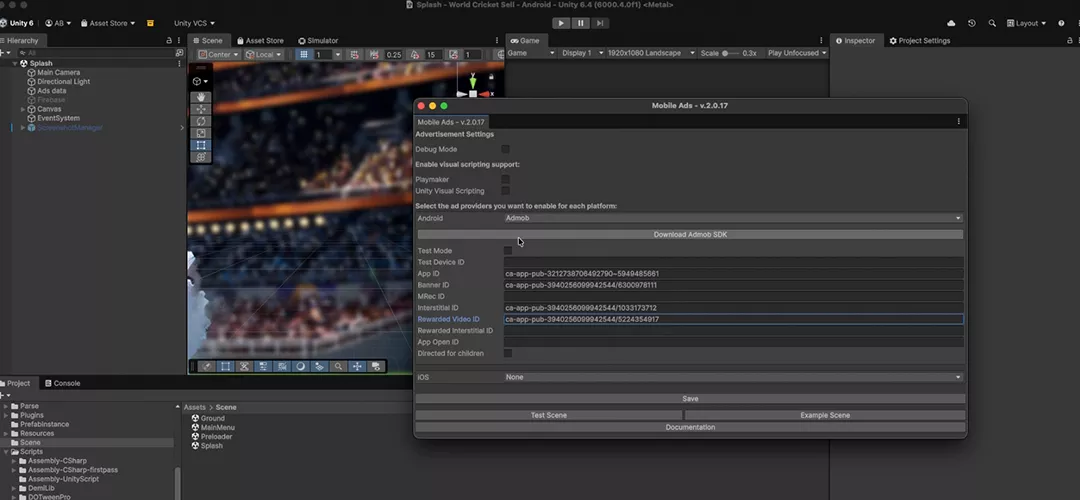Open the global search magnifier icon

pos(992,23)
